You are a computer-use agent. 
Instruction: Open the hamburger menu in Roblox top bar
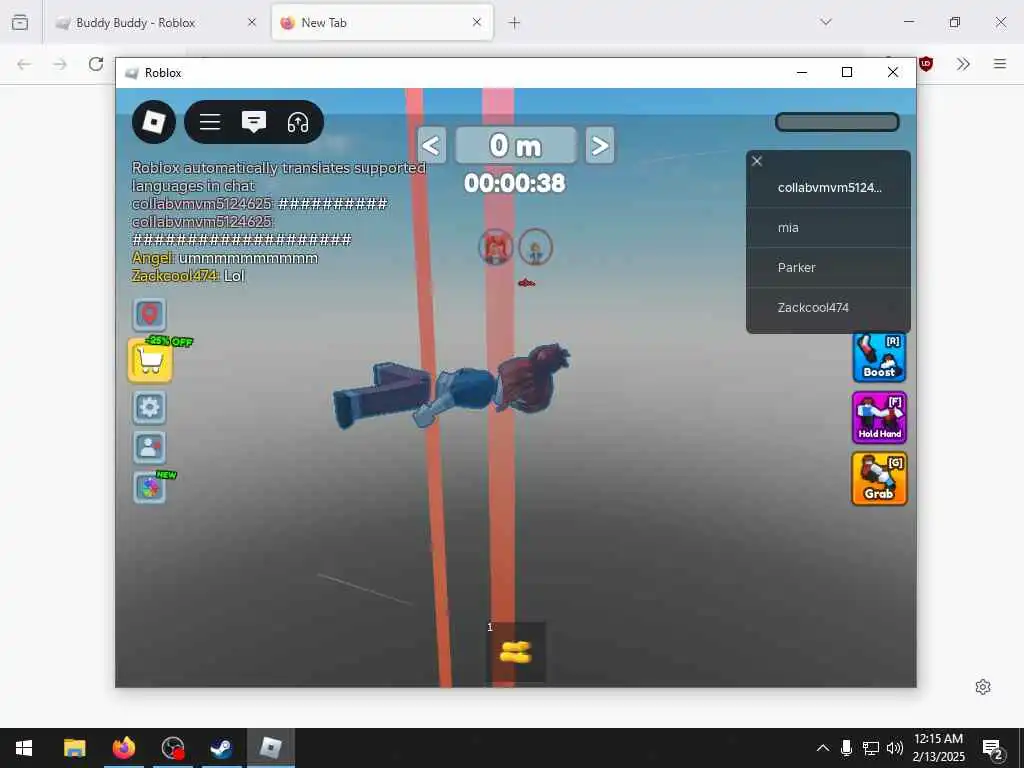210,122
